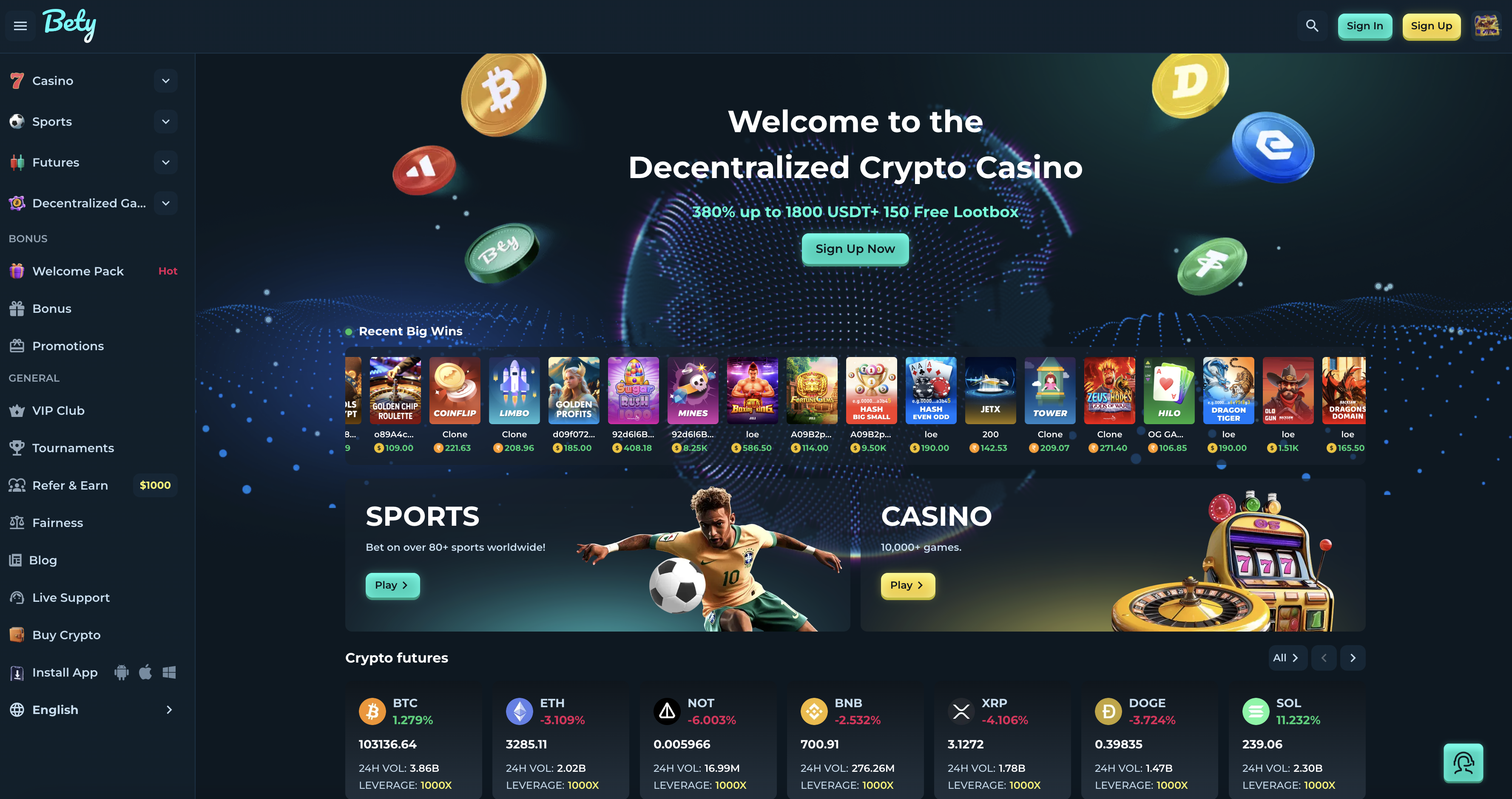
Task: Click the Windows install app icon
Action: tap(169, 672)
